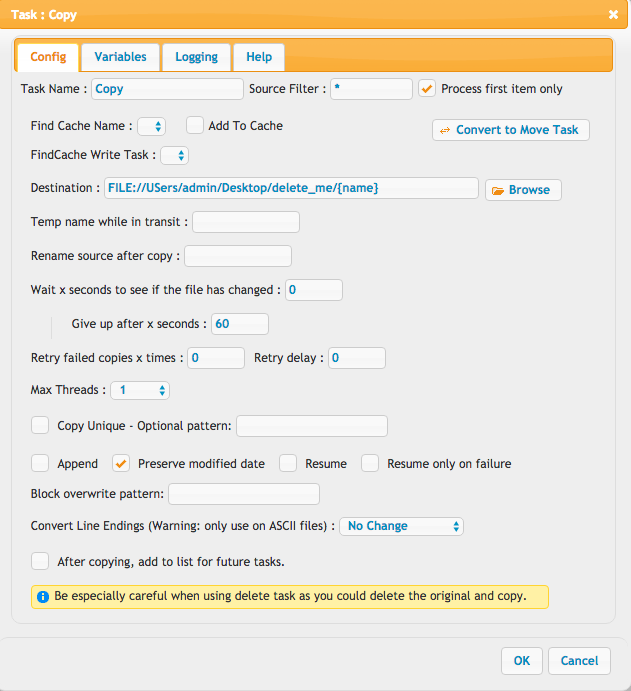Click the info icon in the yellow warning bar
Image resolution: width=631 pixels, height=691 pixels.
pyautogui.click(x=43, y=597)
